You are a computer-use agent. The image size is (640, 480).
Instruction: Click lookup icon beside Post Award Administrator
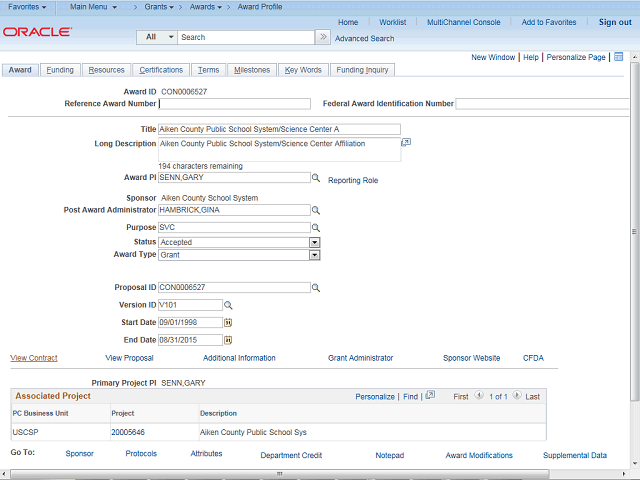coord(315,211)
